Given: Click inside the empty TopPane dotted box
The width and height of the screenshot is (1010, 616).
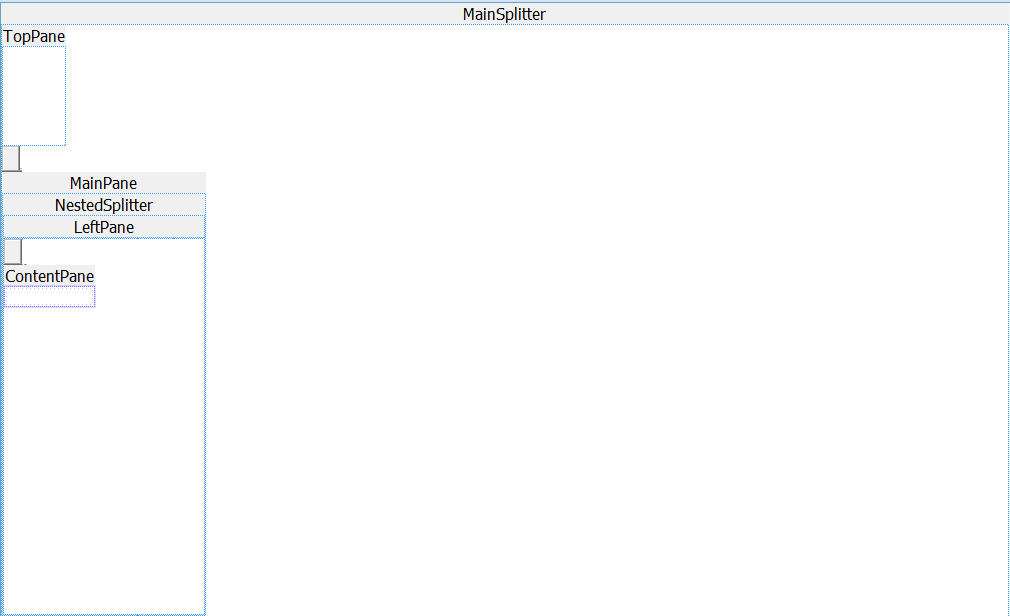Looking at the screenshot, I should coord(34,96).
